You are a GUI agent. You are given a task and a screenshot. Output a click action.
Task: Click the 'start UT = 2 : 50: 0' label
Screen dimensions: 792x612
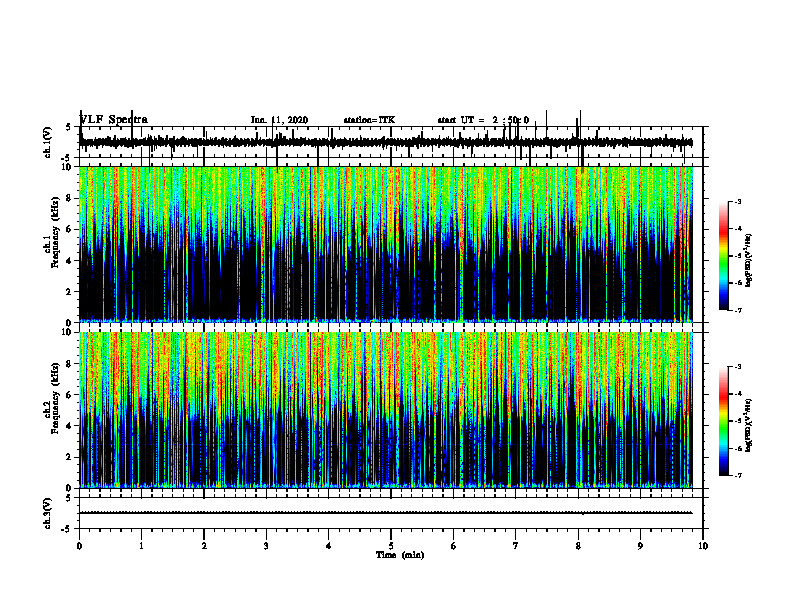(x=483, y=120)
